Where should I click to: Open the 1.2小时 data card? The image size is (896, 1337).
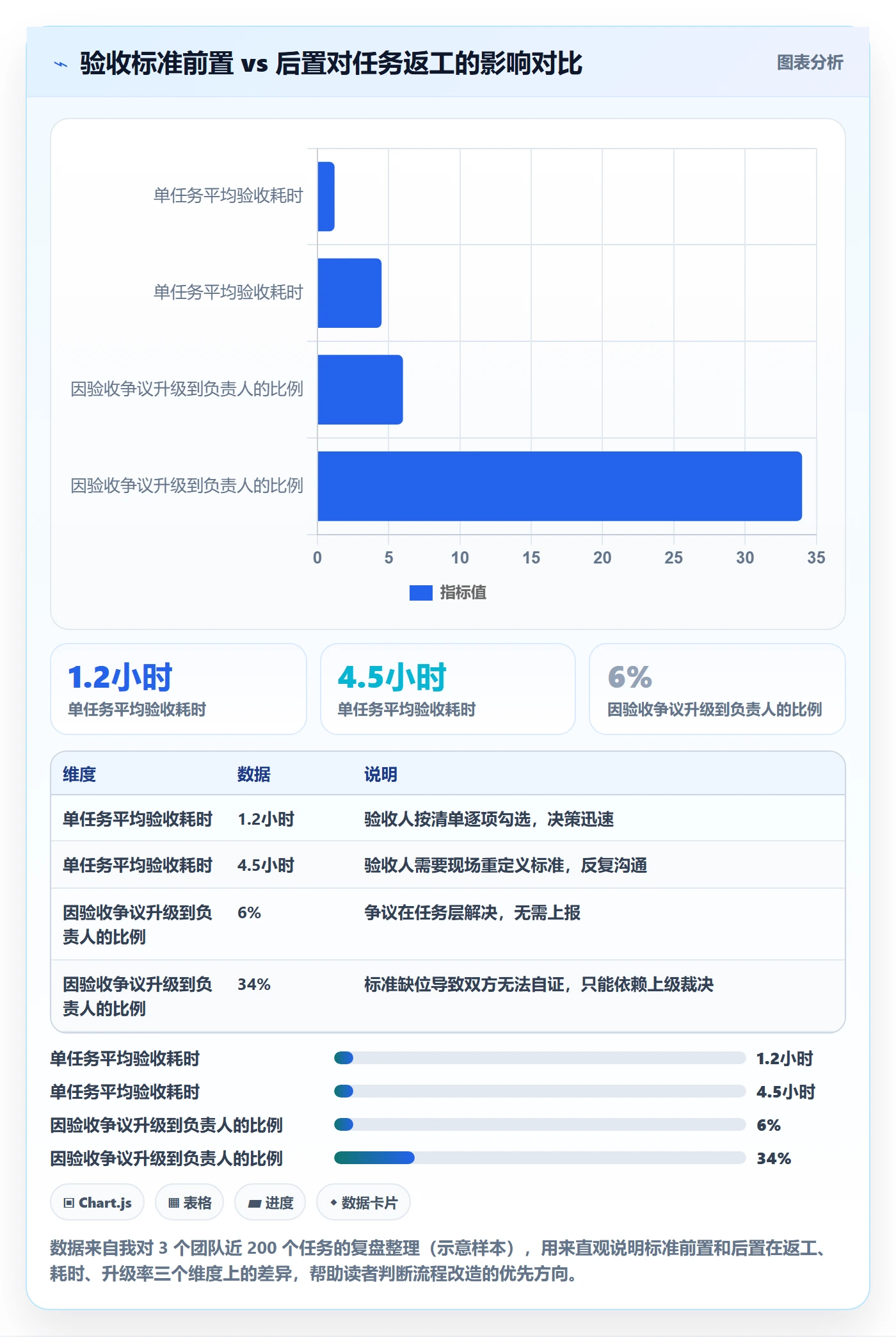tap(179, 689)
